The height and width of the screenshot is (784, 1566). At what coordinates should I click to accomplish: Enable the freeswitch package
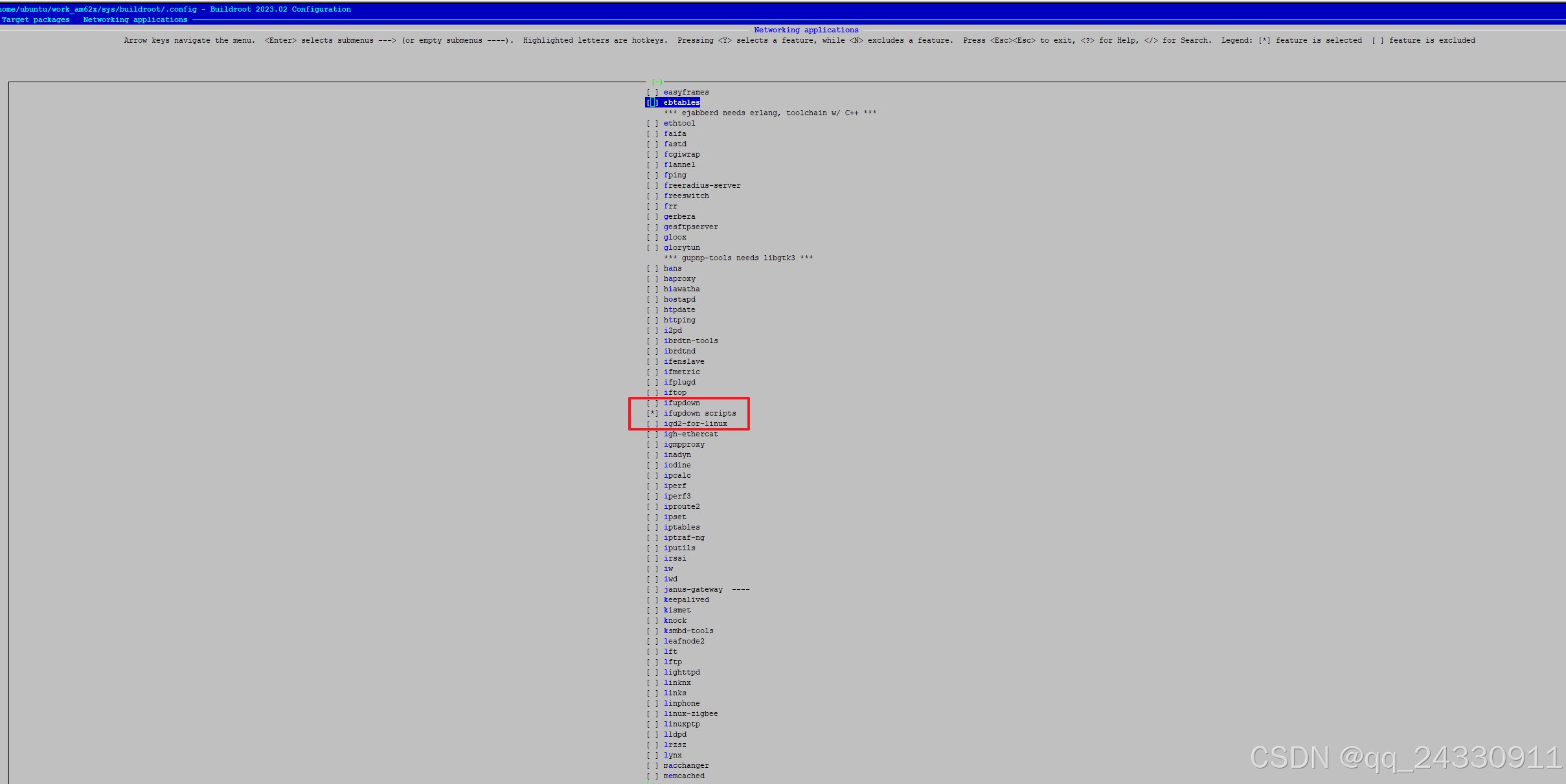[x=653, y=196]
